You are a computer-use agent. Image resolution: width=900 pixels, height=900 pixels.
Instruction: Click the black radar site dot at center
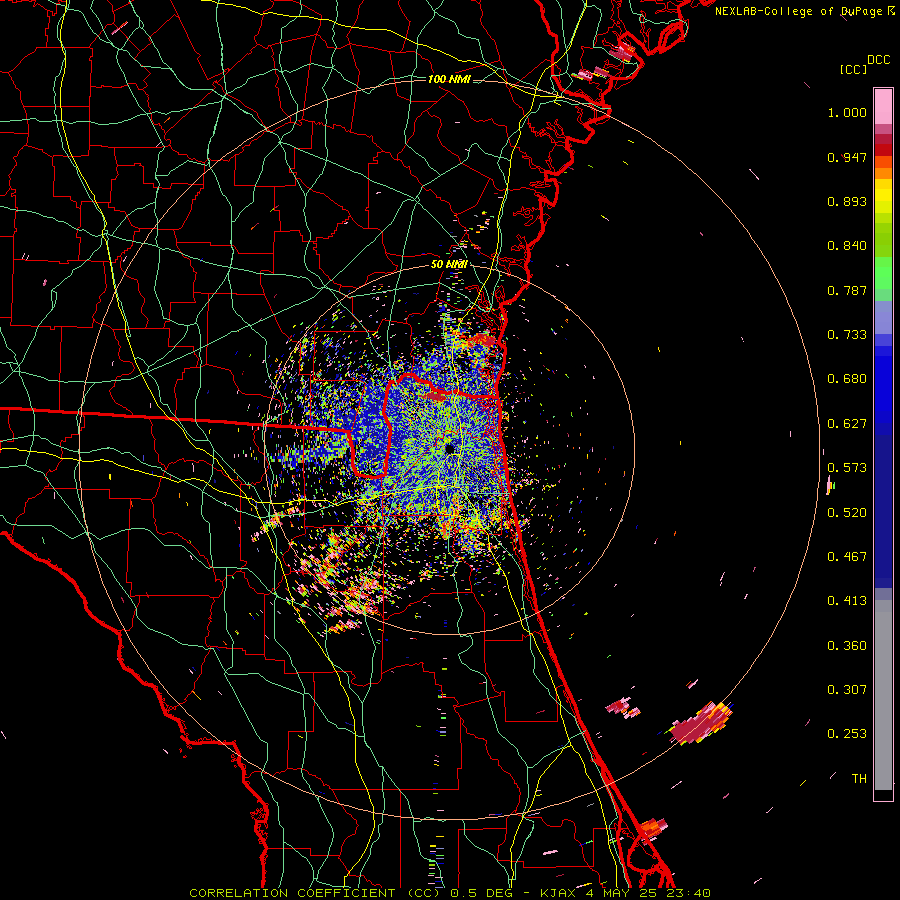tap(449, 448)
